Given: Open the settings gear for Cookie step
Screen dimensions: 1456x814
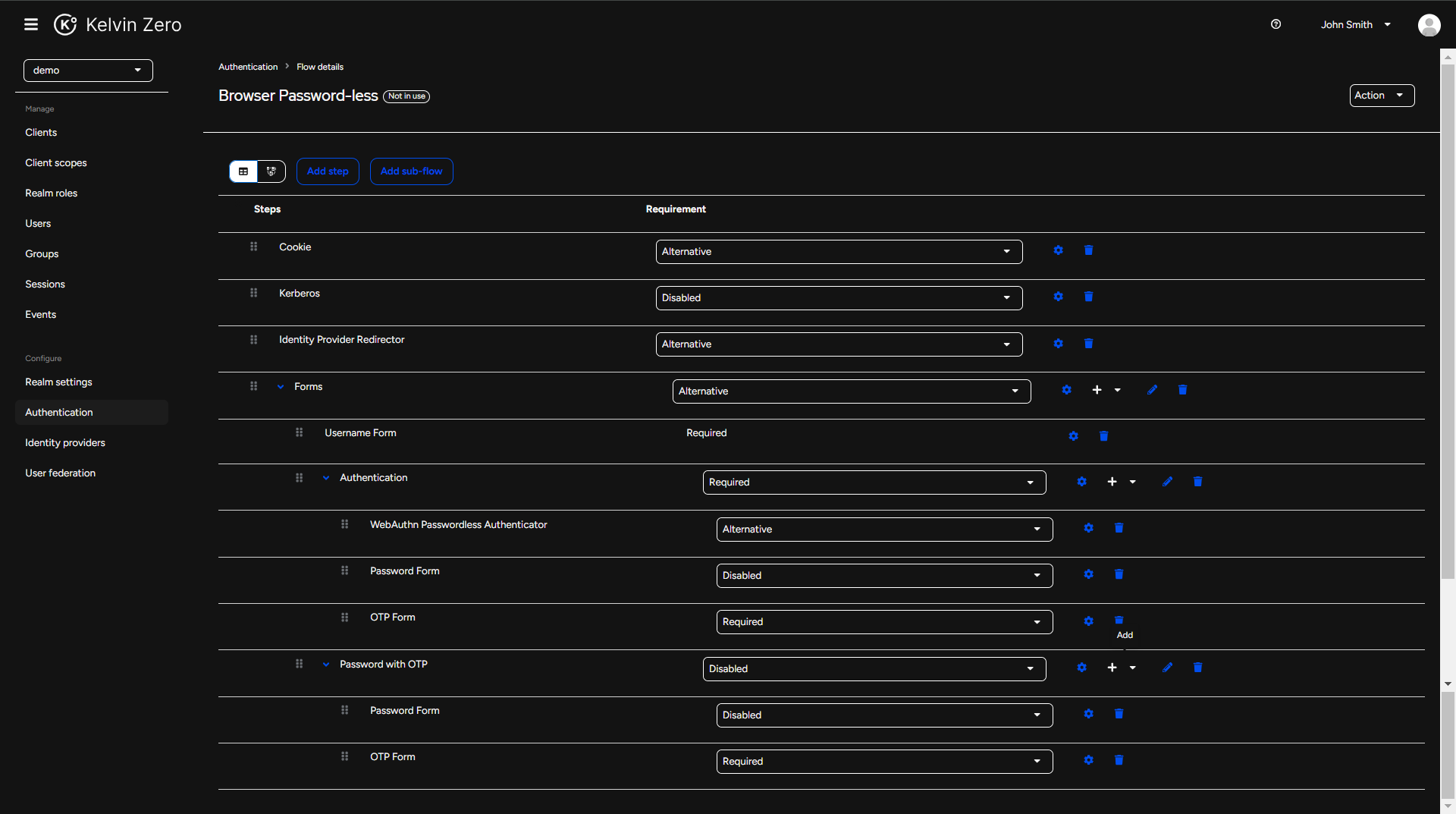Looking at the screenshot, I should (x=1058, y=250).
